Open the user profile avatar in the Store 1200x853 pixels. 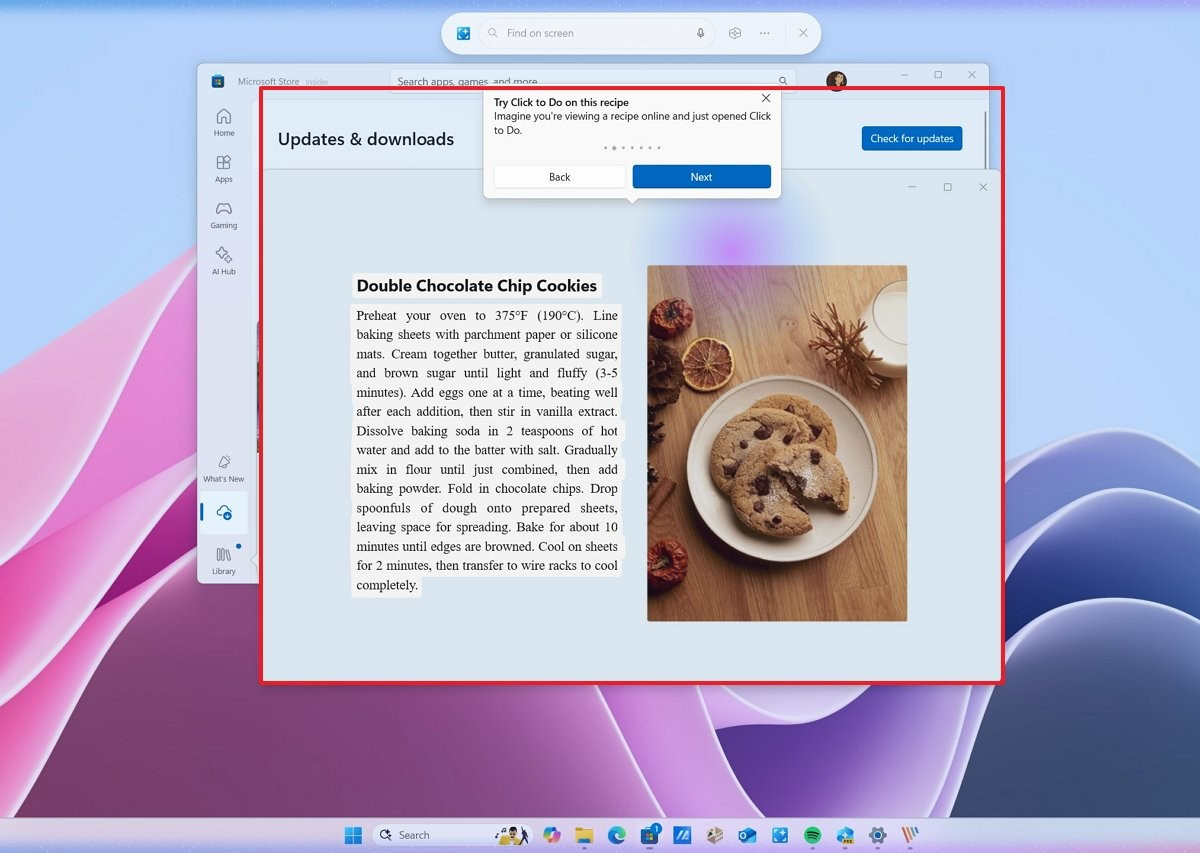(x=835, y=81)
